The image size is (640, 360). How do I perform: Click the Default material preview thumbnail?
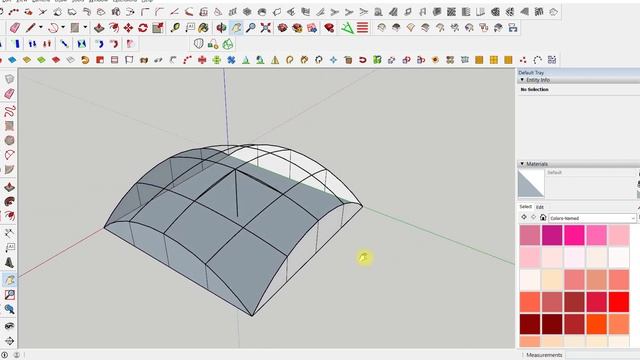531,184
